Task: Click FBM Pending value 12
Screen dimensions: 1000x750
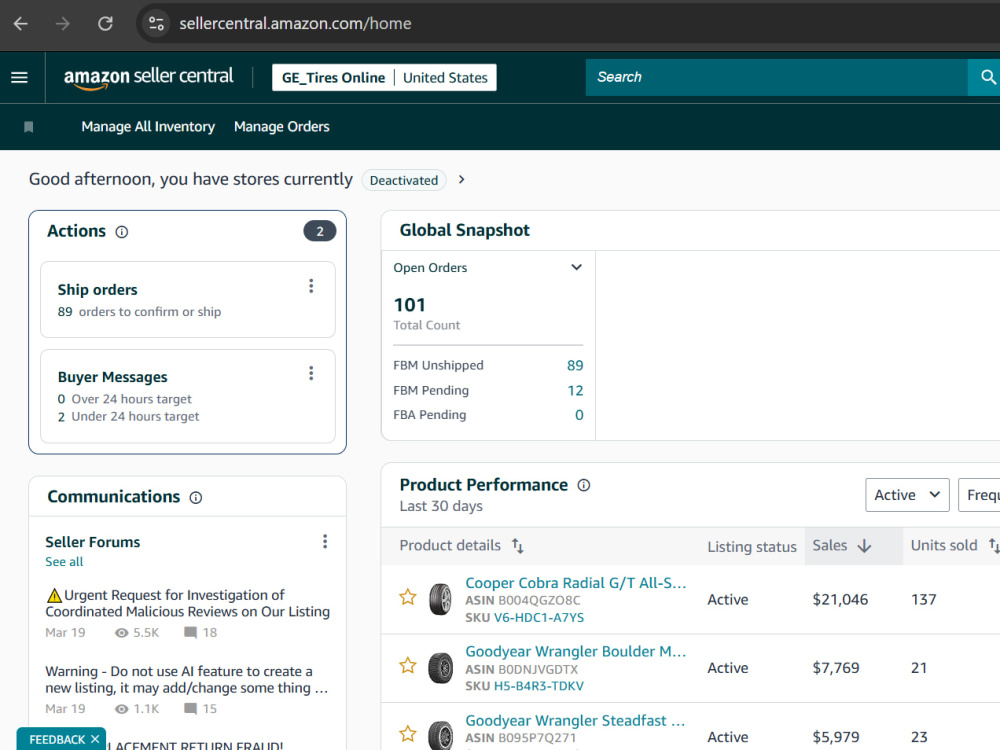Action: 575,390
